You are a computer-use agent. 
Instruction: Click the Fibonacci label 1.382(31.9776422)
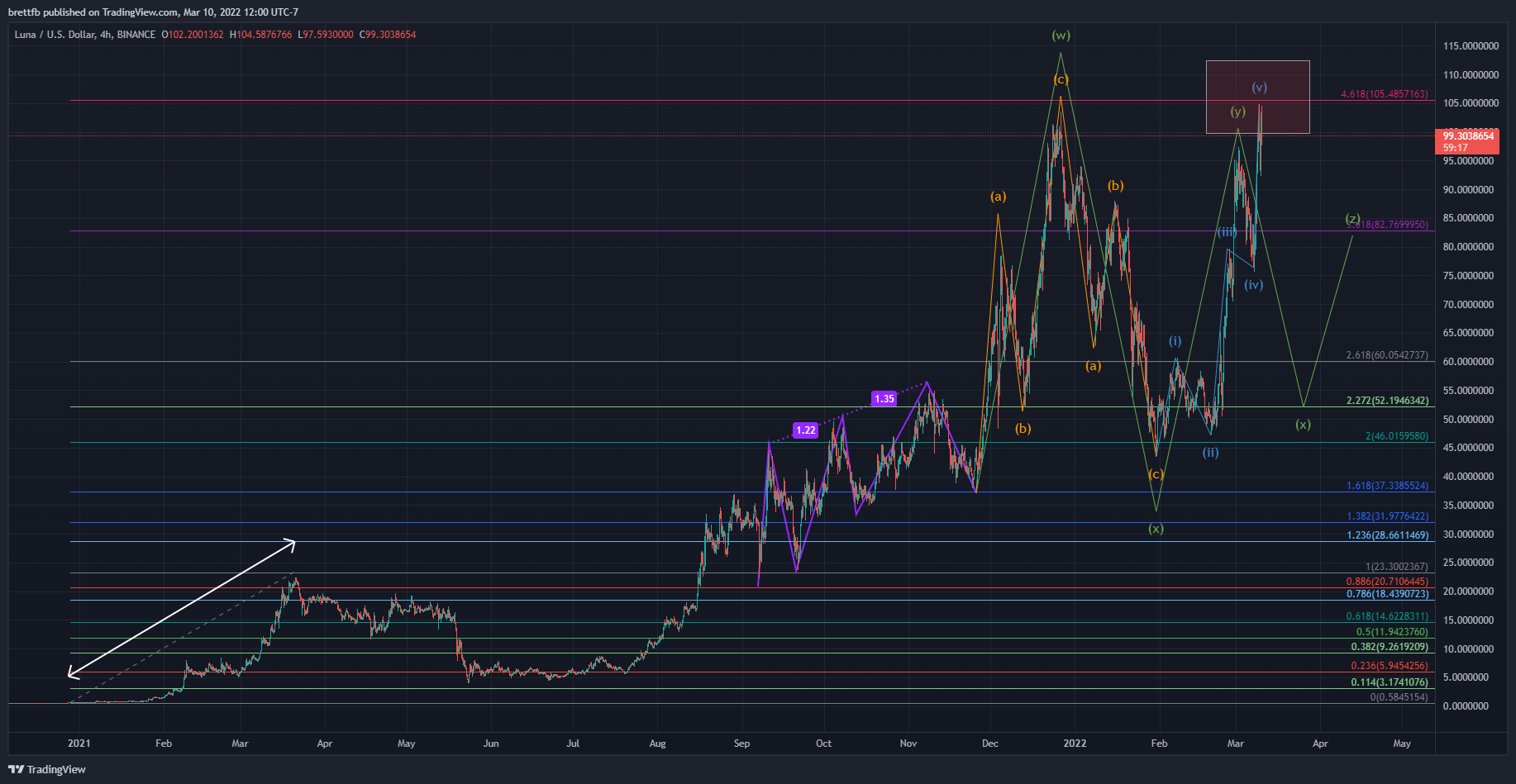(x=1387, y=516)
